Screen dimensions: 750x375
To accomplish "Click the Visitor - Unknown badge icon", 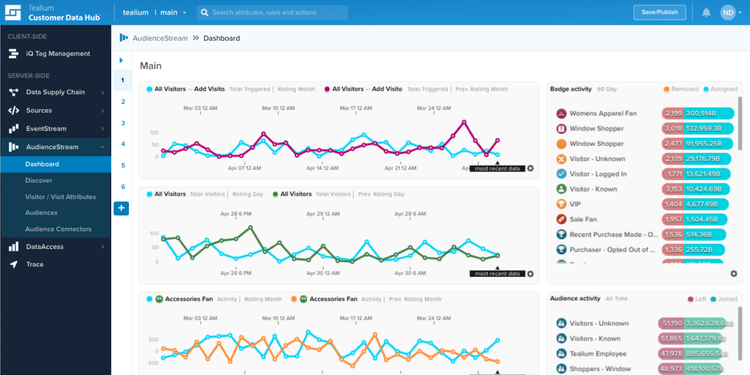I will coord(562,159).
